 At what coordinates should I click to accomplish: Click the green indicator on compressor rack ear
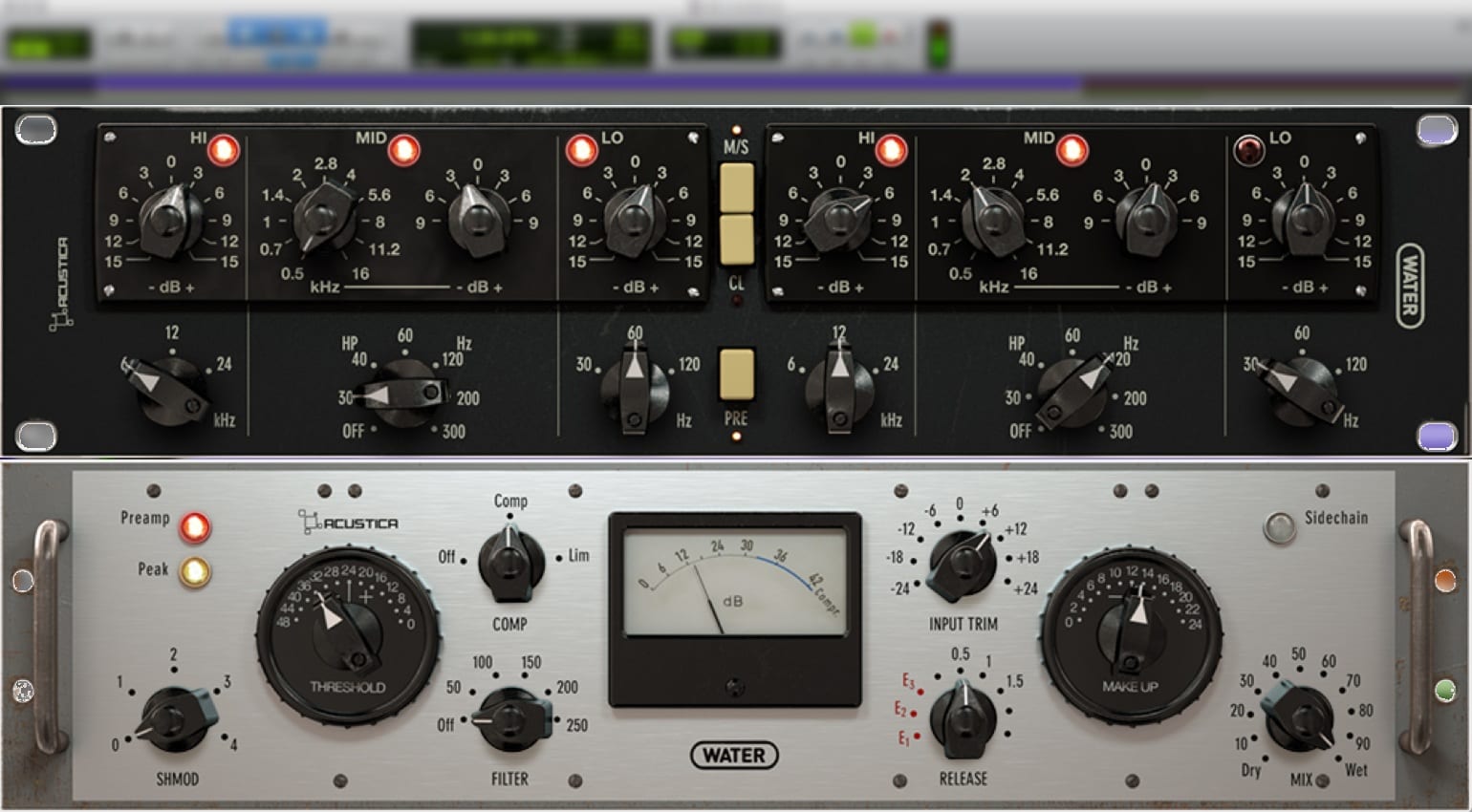click(1445, 690)
